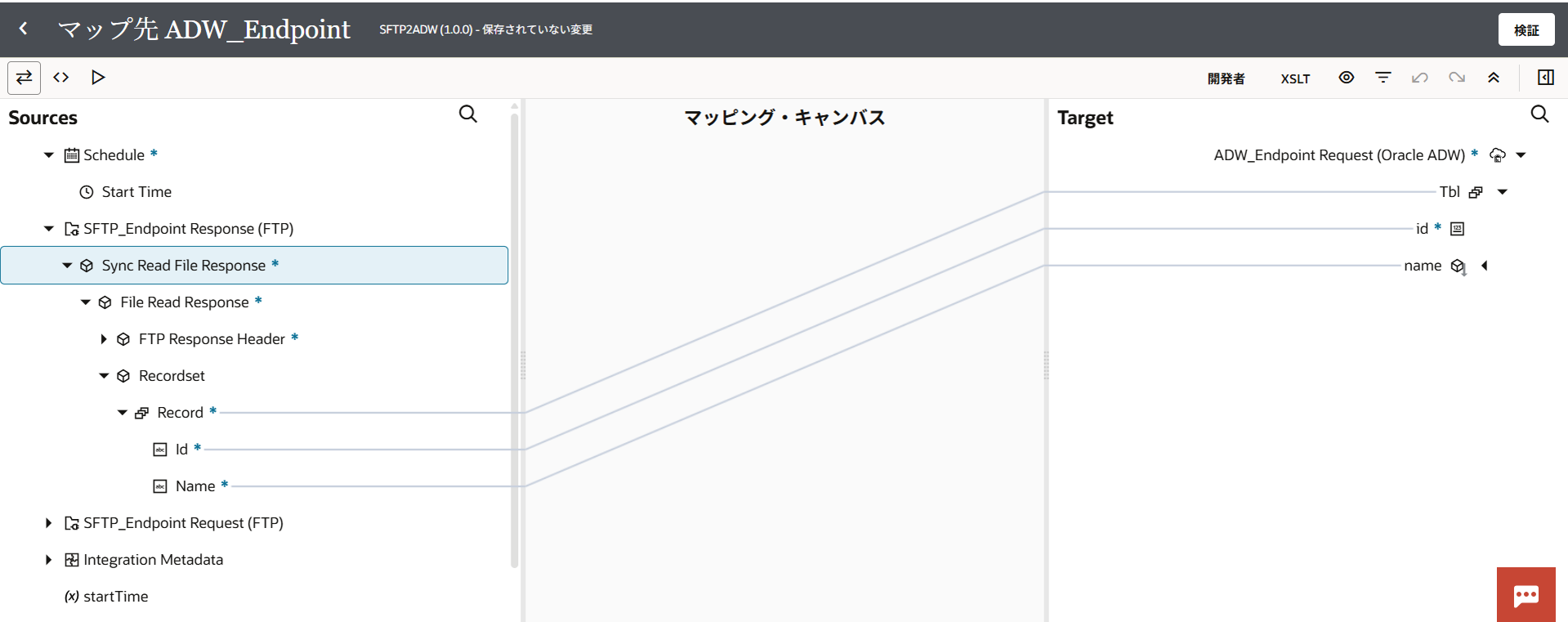1568x622 pixels.
Task: Click the Sync Read File Response cube icon
Action: click(x=87, y=266)
